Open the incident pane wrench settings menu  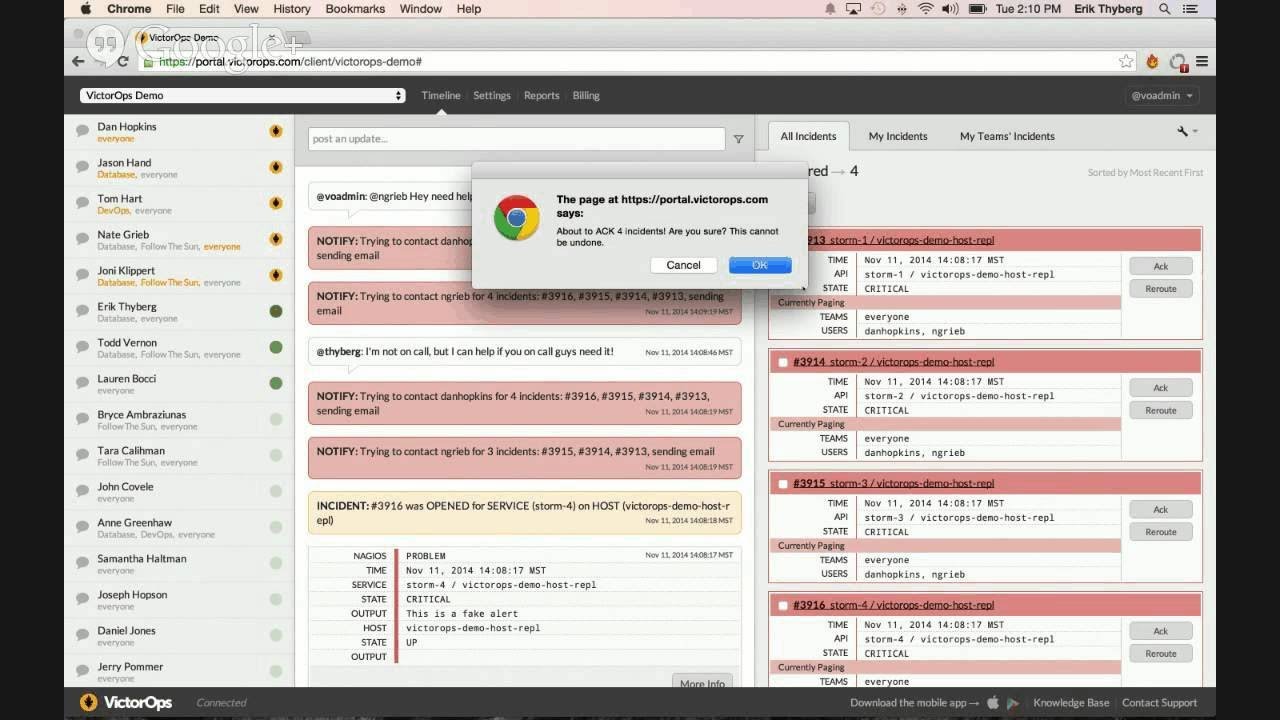1187,131
